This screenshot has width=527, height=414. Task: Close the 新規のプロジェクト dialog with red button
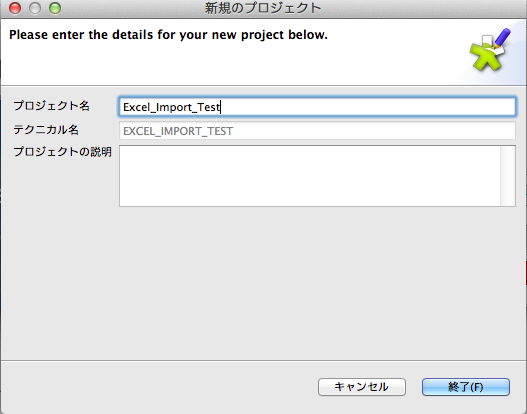(15, 8)
